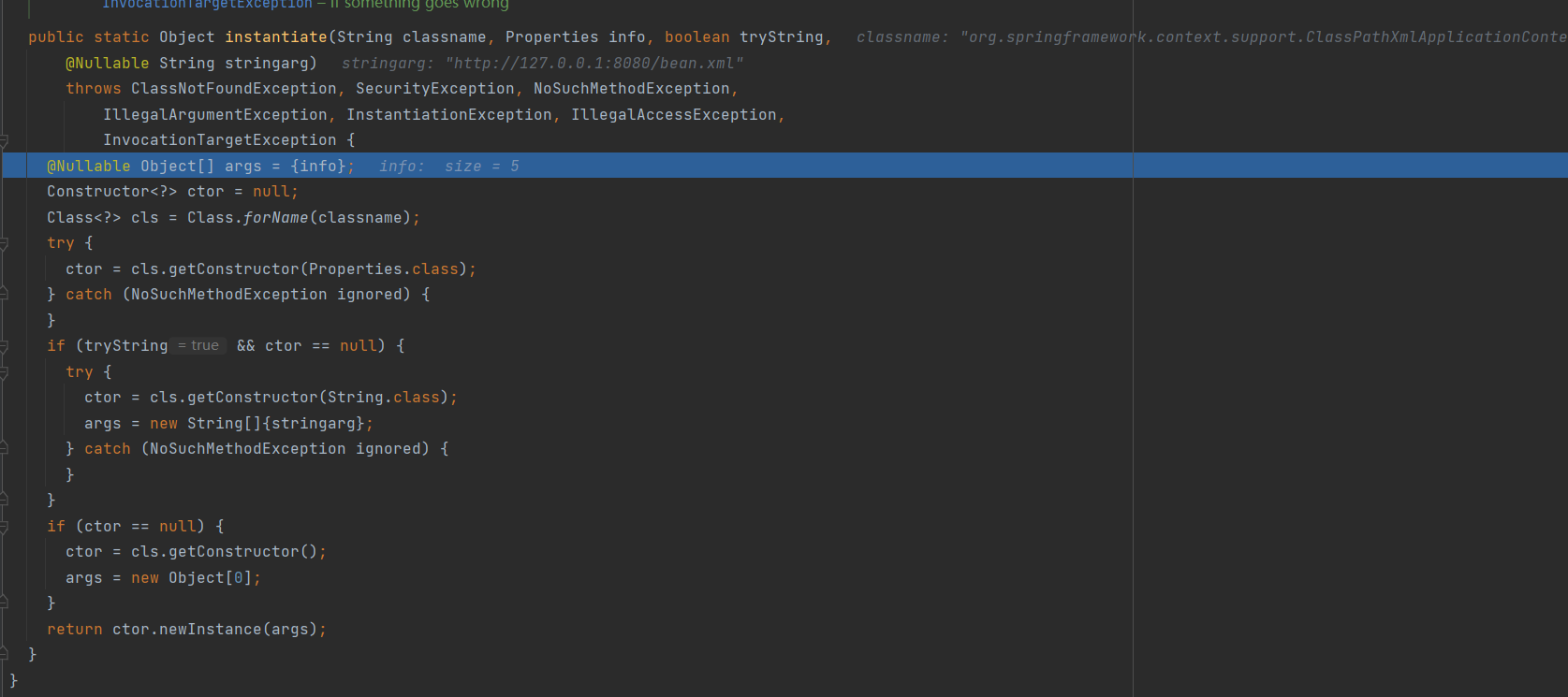Image resolution: width=1568 pixels, height=697 pixels.
Task: Collapse the 'if (ctor == null)' fold marker
Action: 4,528
